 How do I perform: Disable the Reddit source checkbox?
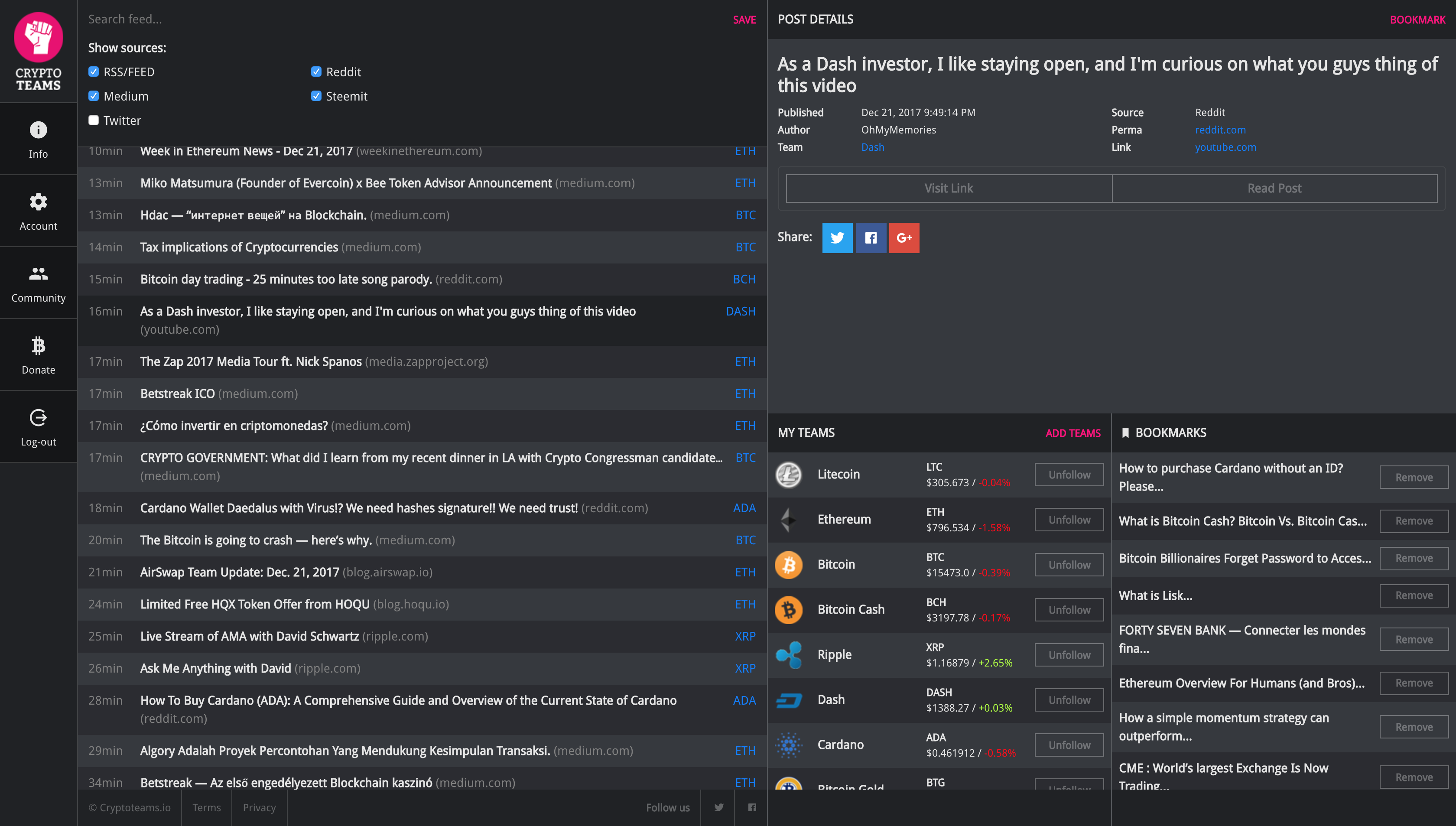coord(316,72)
